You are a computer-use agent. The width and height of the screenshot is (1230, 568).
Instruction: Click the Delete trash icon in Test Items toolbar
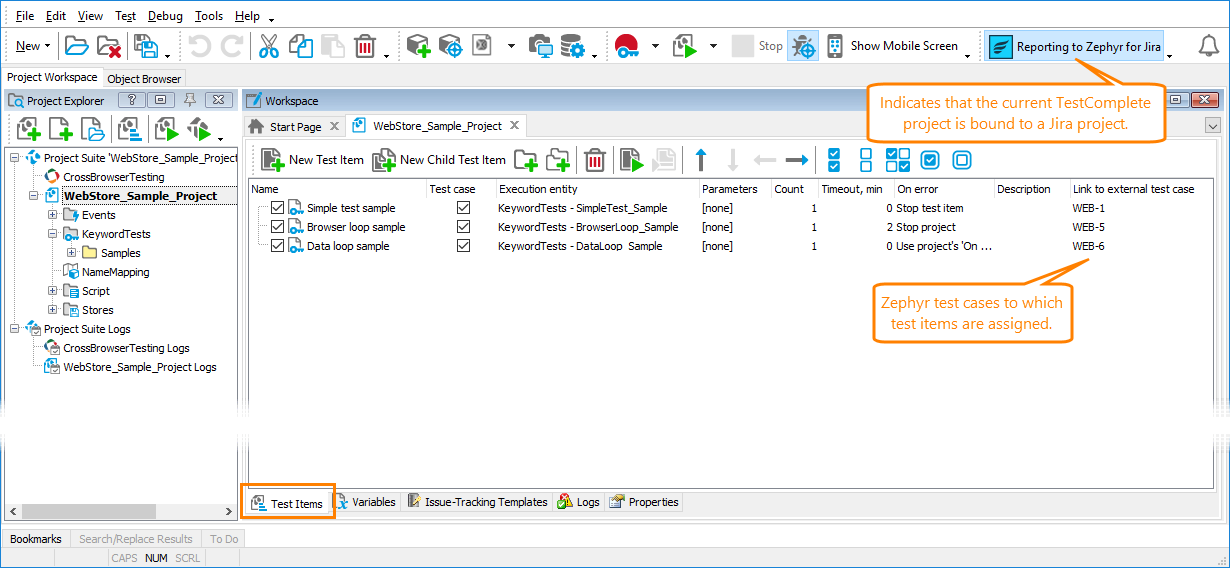(595, 160)
